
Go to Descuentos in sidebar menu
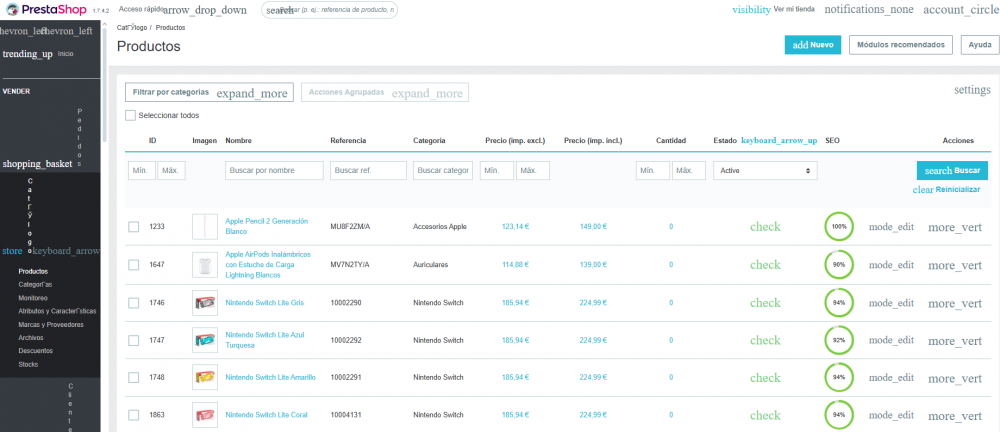tap(36, 351)
